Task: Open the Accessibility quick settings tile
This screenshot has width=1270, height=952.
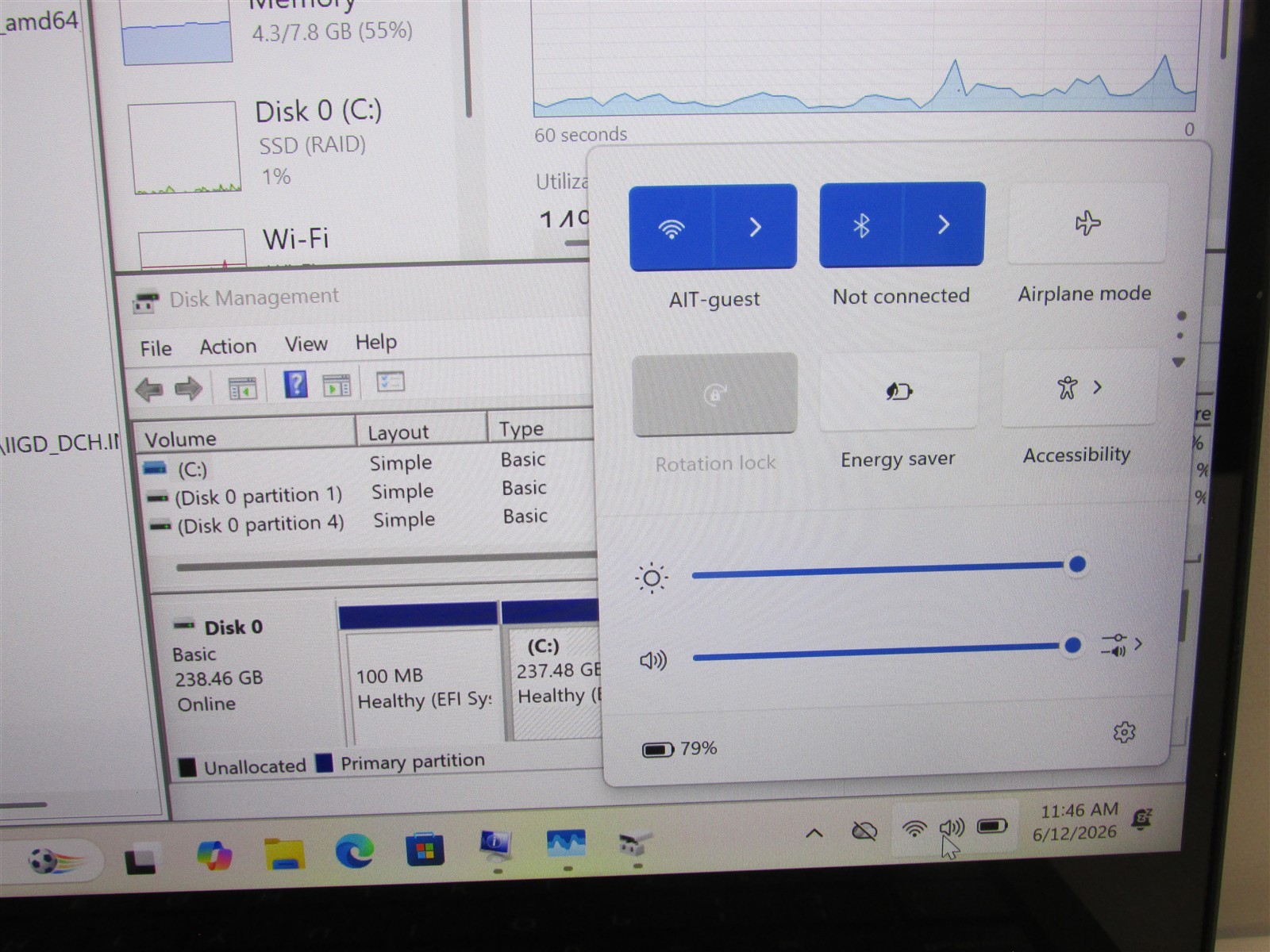Action: point(1079,388)
